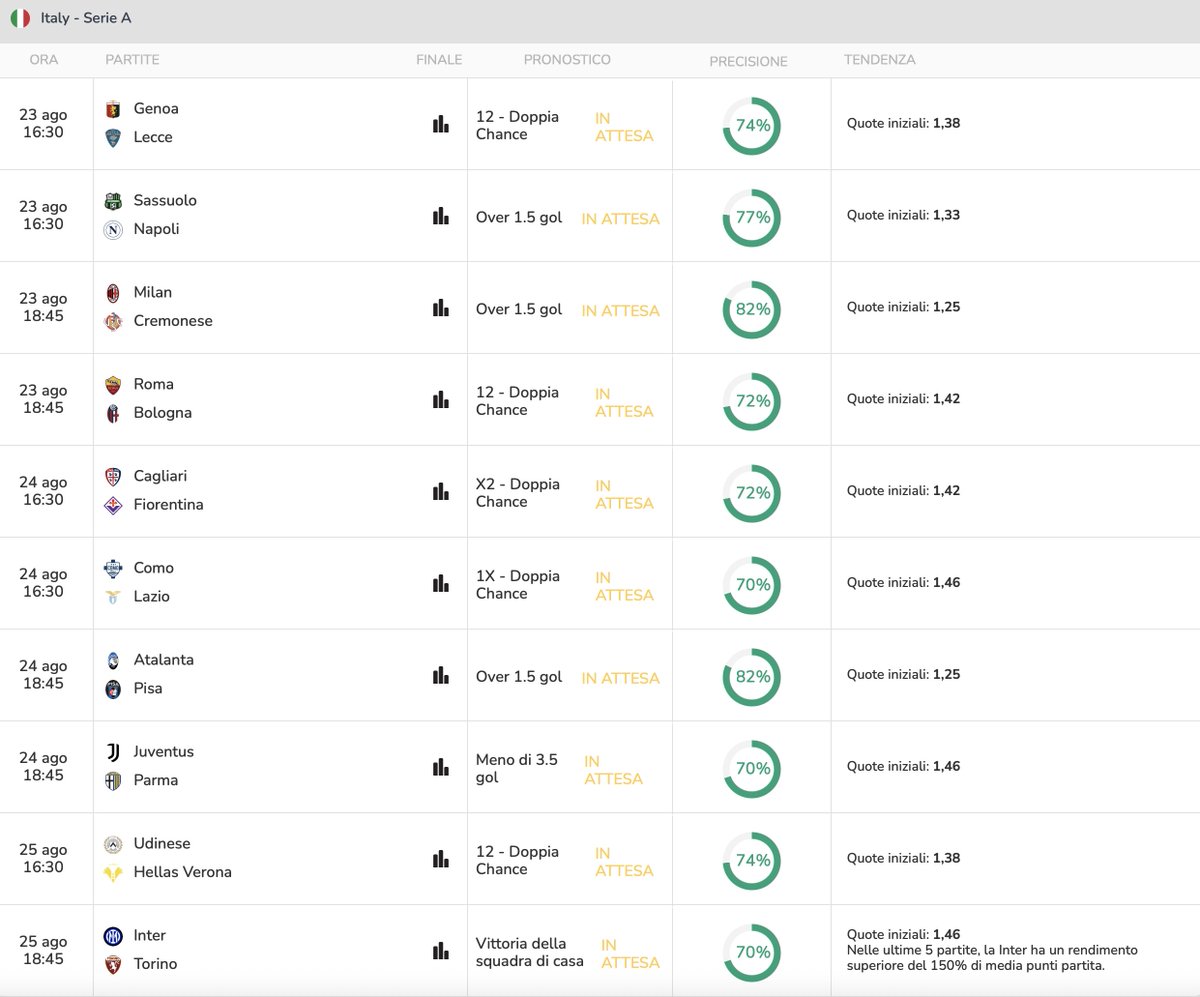The image size is (1200, 997).
Task: Open the Genoa team name link
Action: (x=156, y=108)
